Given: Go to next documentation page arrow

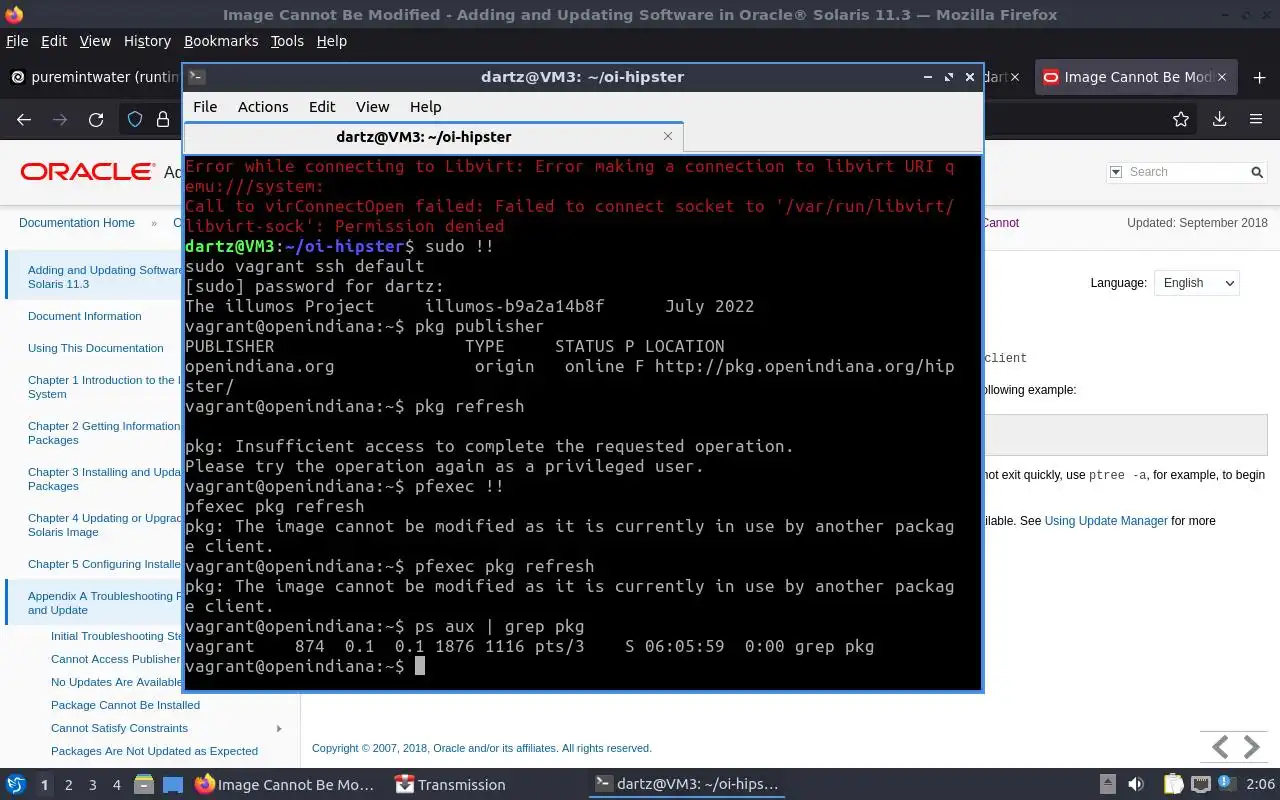Looking at the screenshot, I should pos(1252,747).
